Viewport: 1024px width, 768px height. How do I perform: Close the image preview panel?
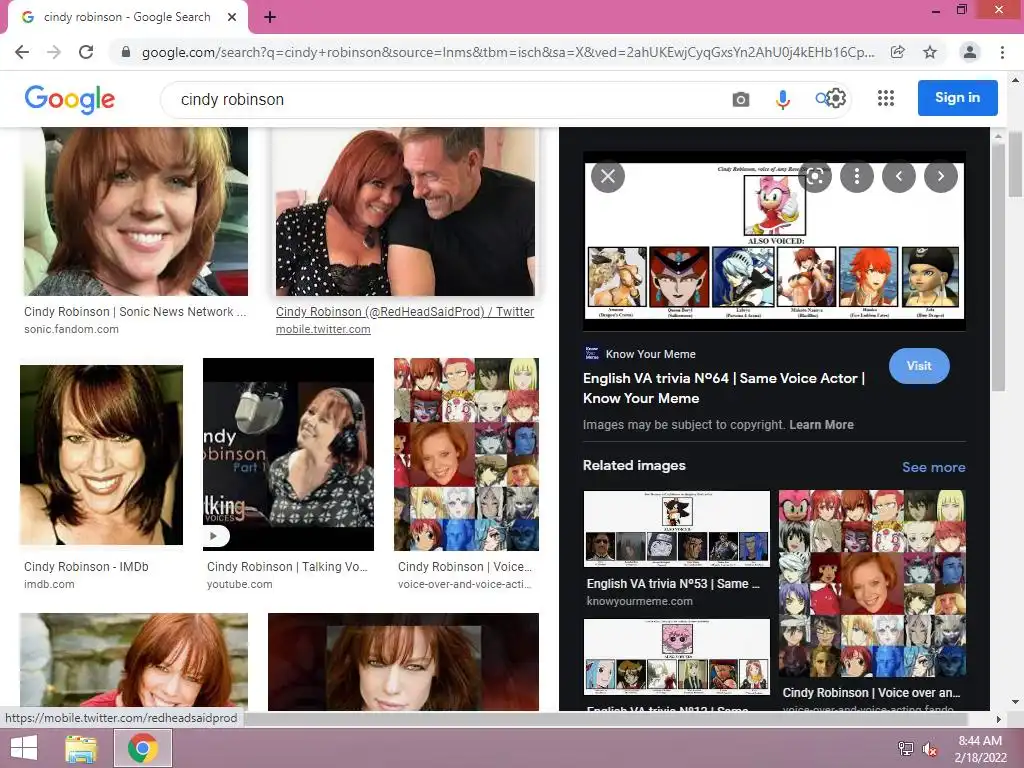click(x=608, y=176)
